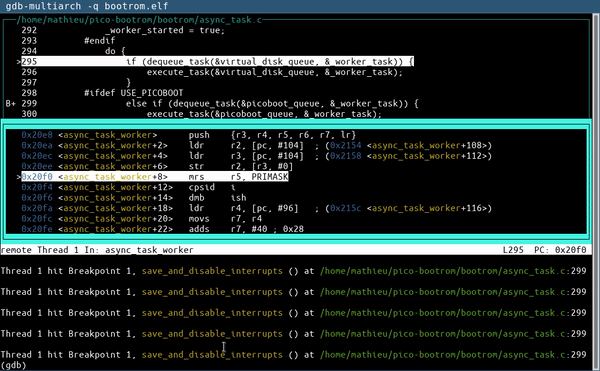600x371 pixels.
Task: Click current instruction 0x20f0 mrs r5, PRIMASK
Action: (x=155, y=177)
